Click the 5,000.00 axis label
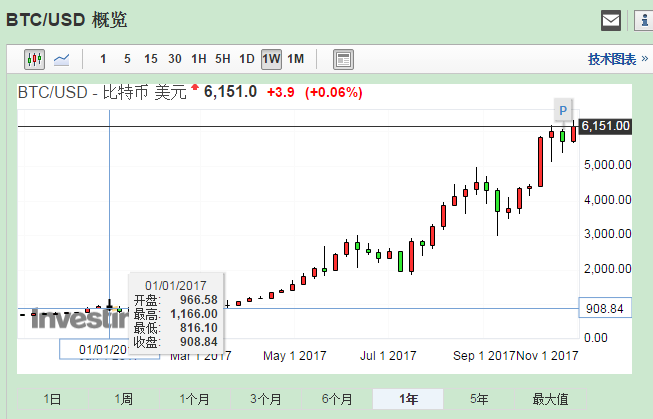The width and height of the screenshot is (653, 419). click(x=608, y=165)
